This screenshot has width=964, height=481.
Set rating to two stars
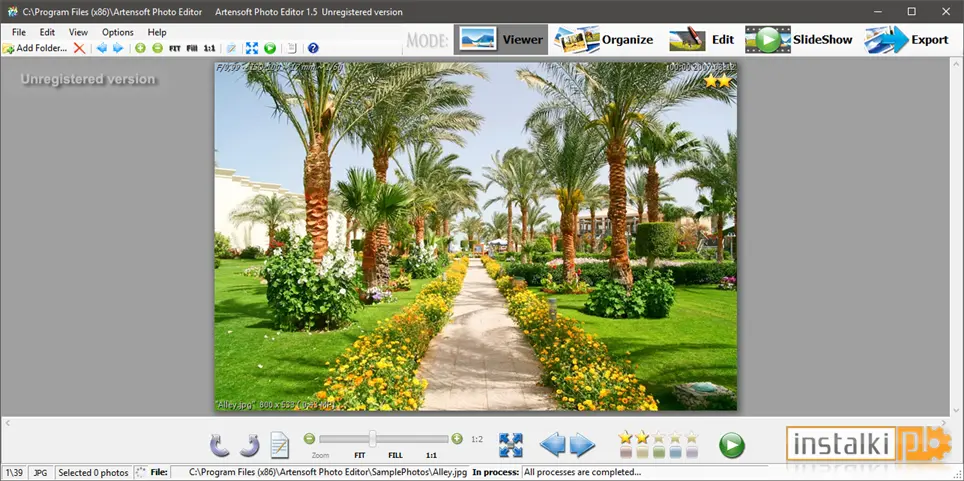[x=642, y=437]
